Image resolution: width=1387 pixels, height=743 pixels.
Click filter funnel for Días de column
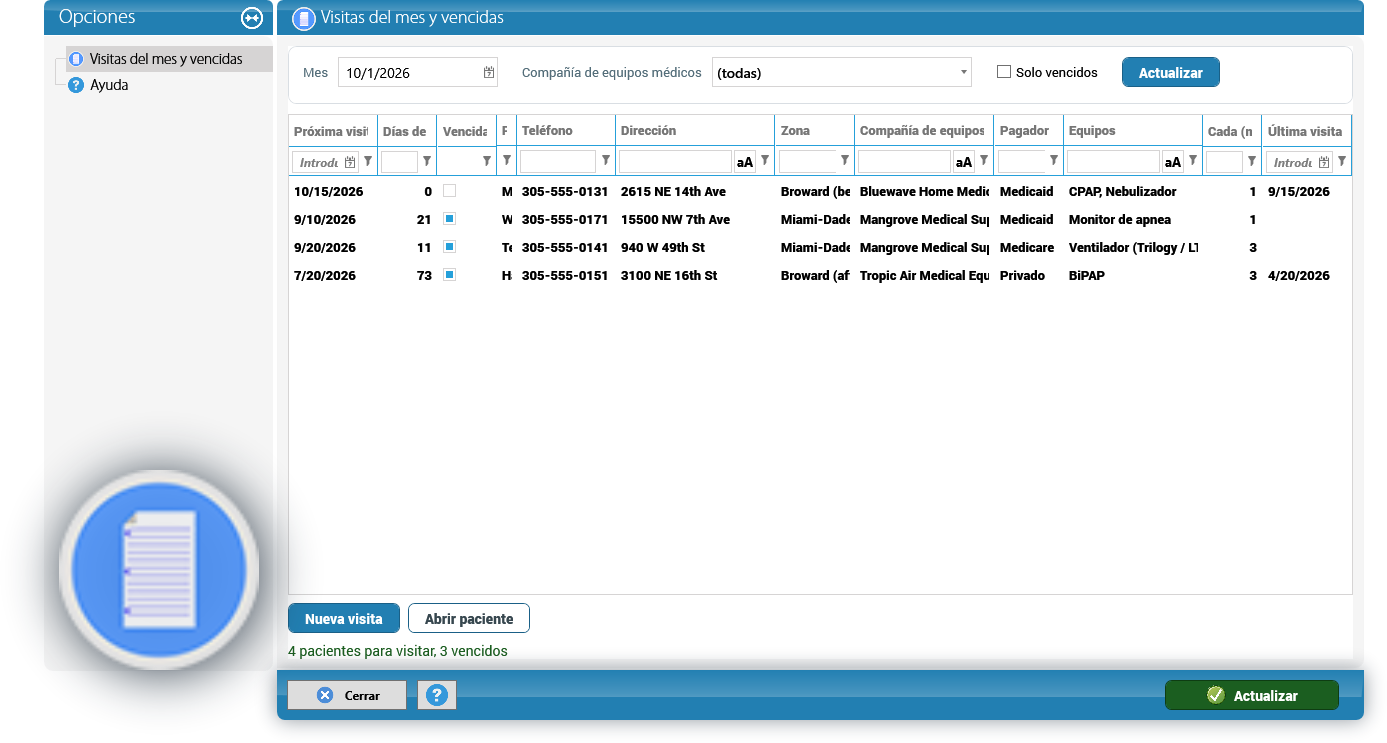(x=427, y=161)
